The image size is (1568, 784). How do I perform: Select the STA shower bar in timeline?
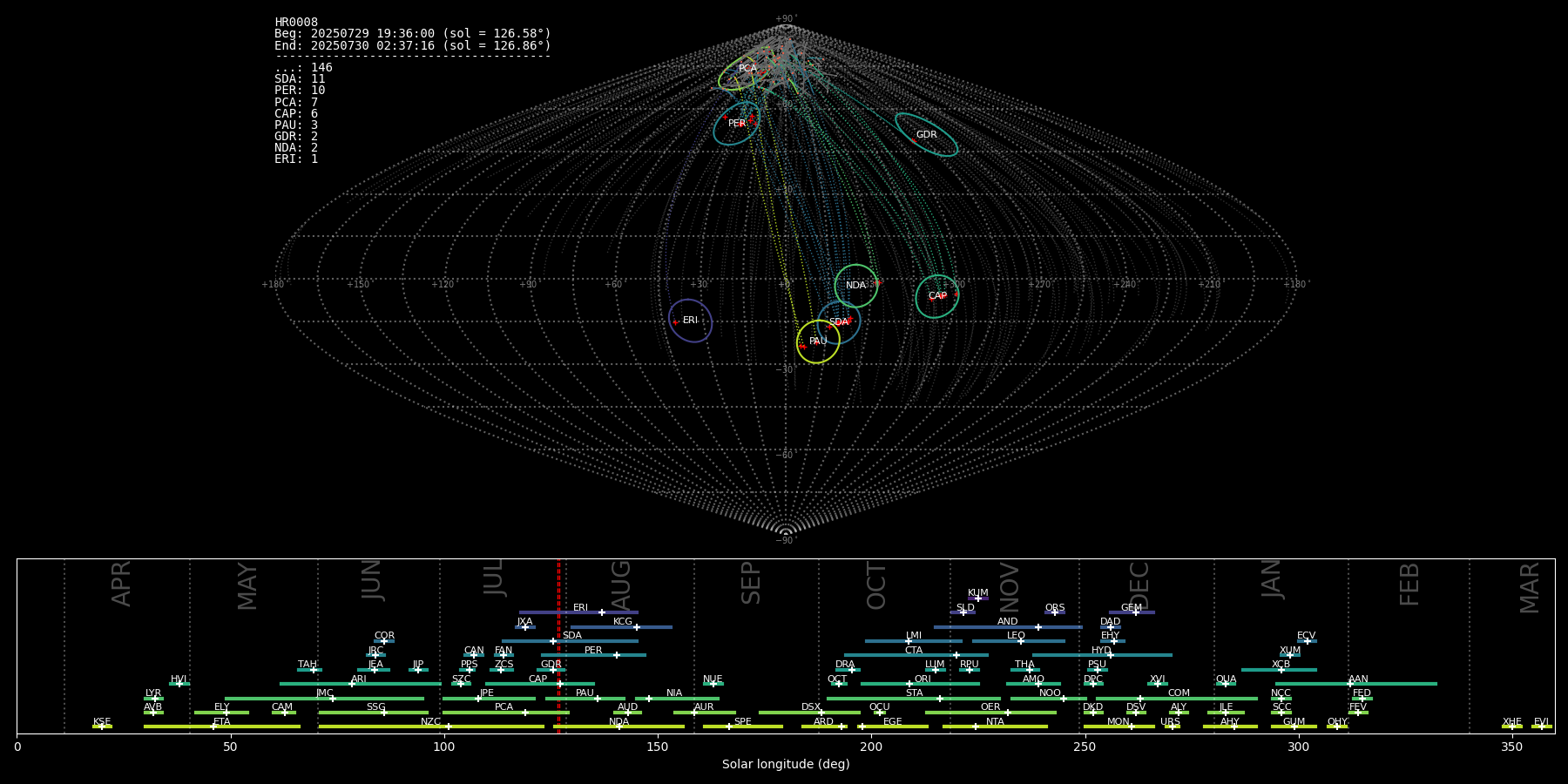tap(914, 699)
